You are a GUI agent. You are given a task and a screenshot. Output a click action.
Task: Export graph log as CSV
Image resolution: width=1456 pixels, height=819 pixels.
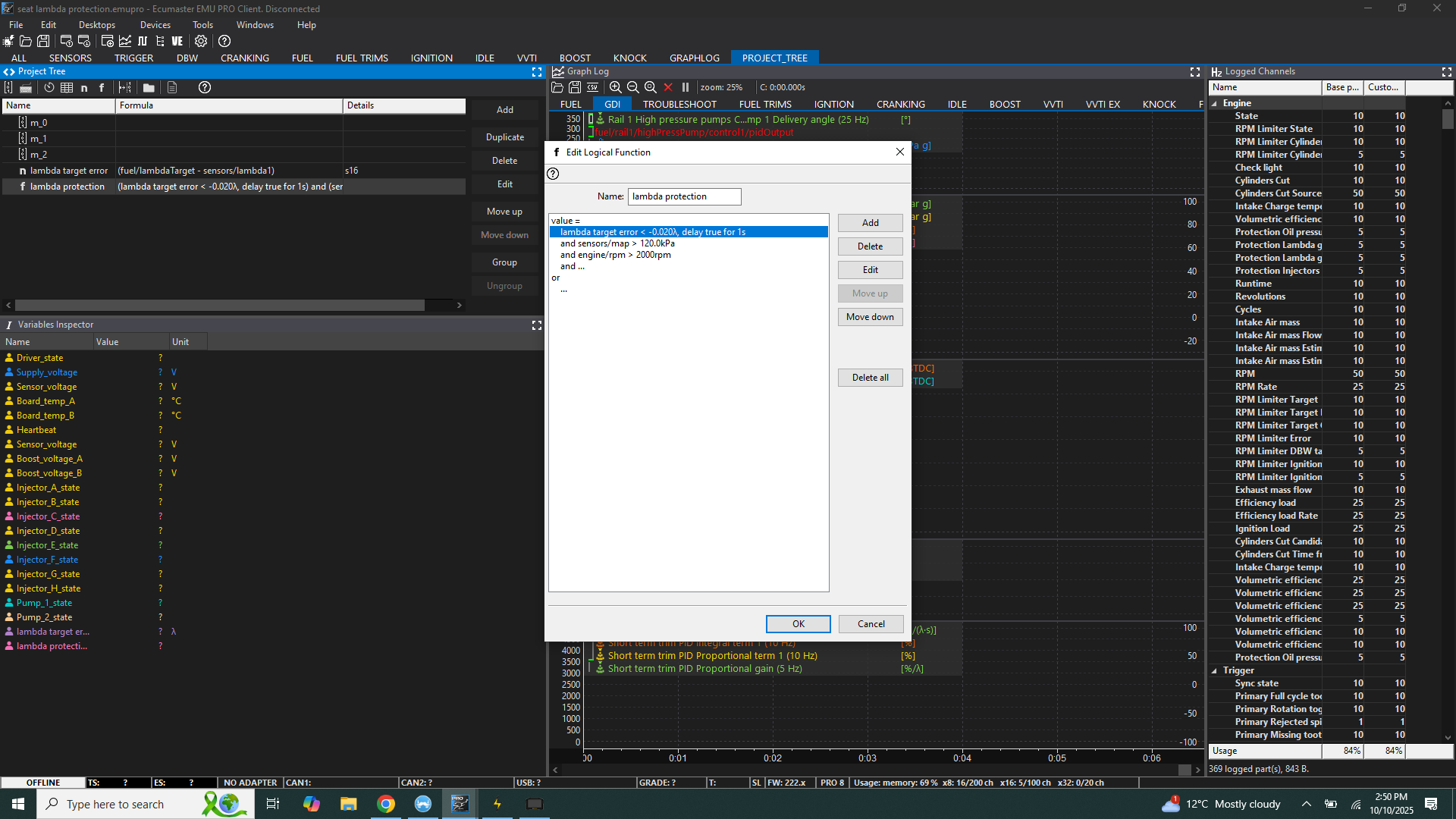click(x=592, y=87)
